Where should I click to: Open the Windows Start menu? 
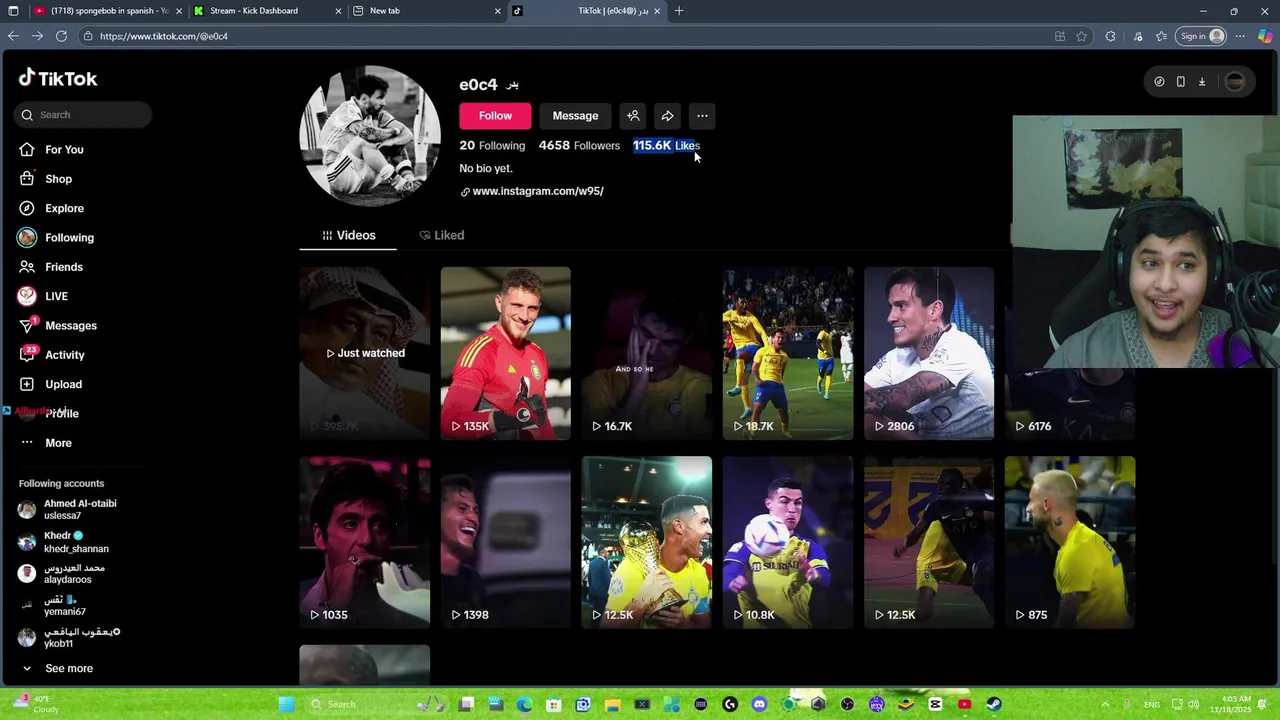286,704
